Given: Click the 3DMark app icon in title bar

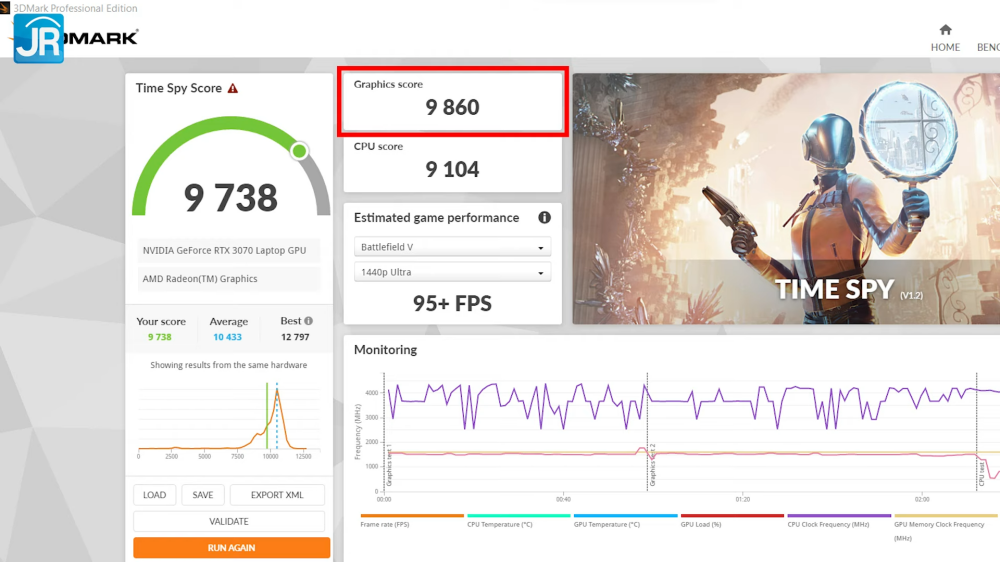Looking at the screenshot, I should click(5, 8).
